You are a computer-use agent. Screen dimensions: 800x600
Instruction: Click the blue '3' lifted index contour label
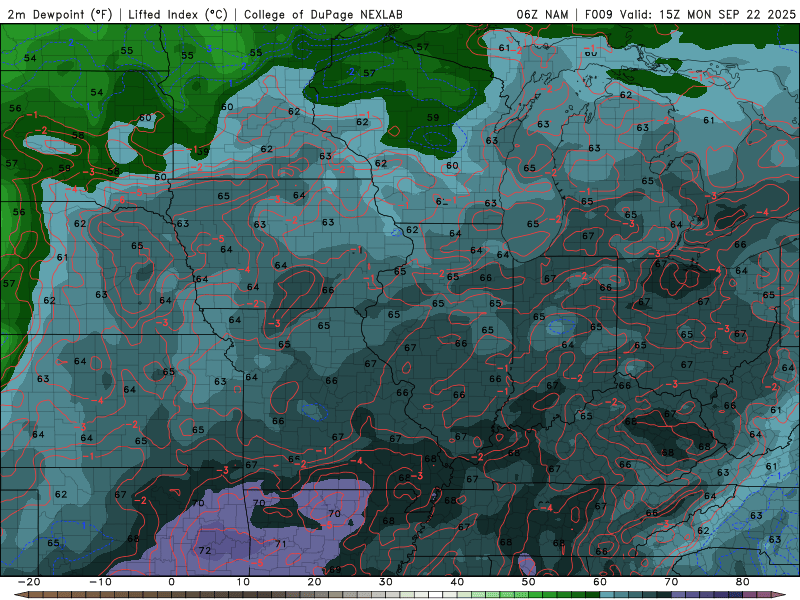(209, 49)
